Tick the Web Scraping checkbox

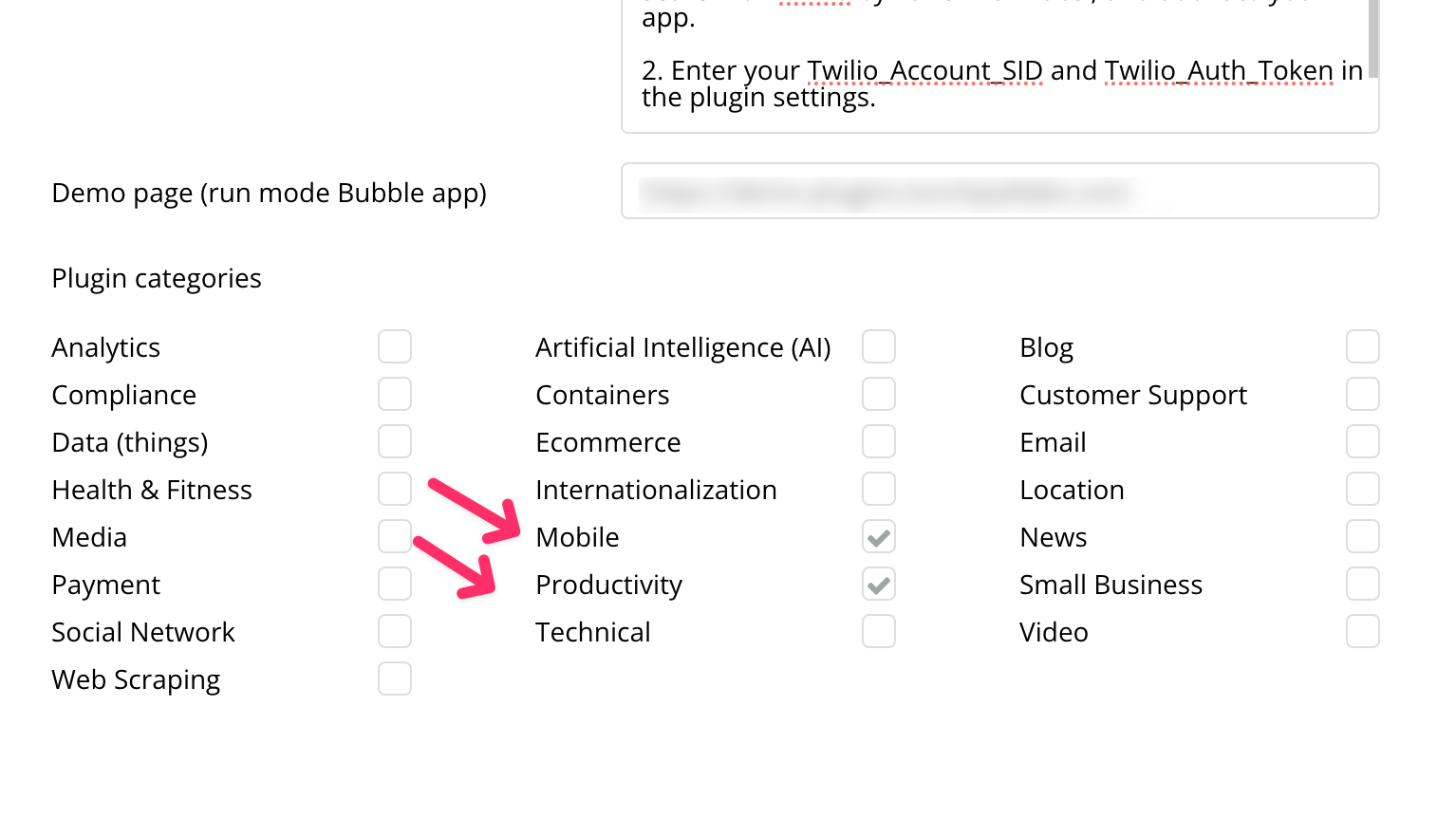coord(395,679)
